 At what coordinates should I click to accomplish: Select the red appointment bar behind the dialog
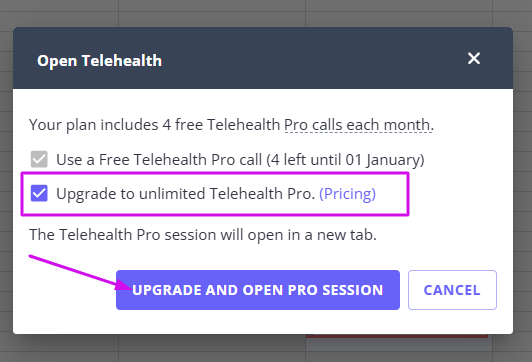[x=396, y=336]
